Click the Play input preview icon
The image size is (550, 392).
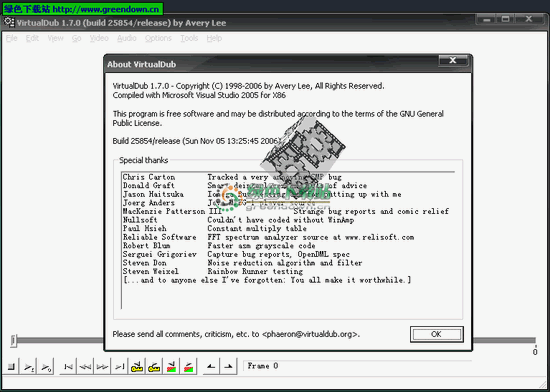[x=29, y=367]
